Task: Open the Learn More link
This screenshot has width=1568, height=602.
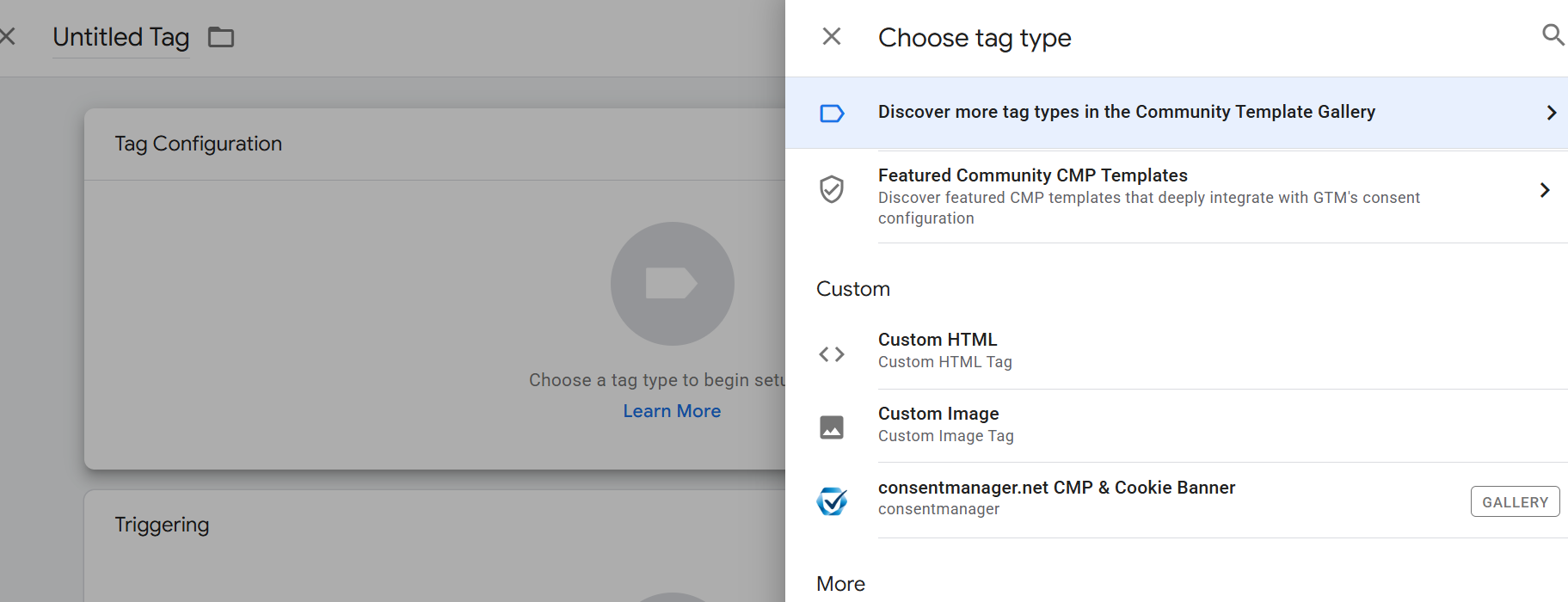Action: (x=672, y=411)
